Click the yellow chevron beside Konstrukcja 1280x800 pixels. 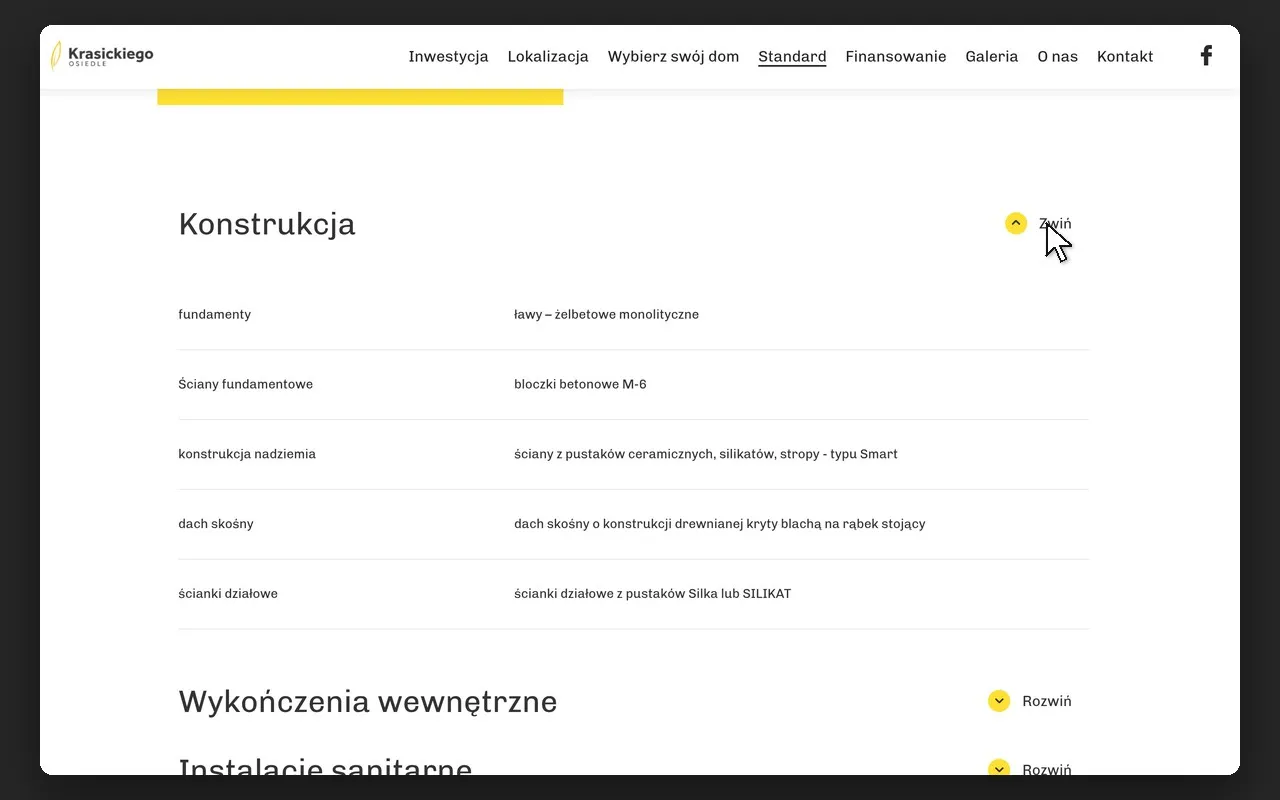(1016, 223)
